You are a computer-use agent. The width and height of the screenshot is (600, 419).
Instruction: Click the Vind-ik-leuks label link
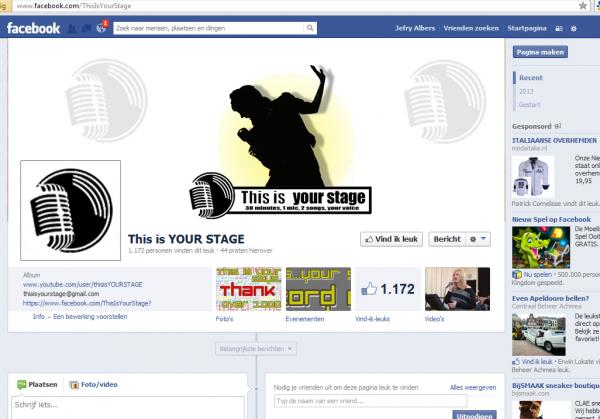373,319
